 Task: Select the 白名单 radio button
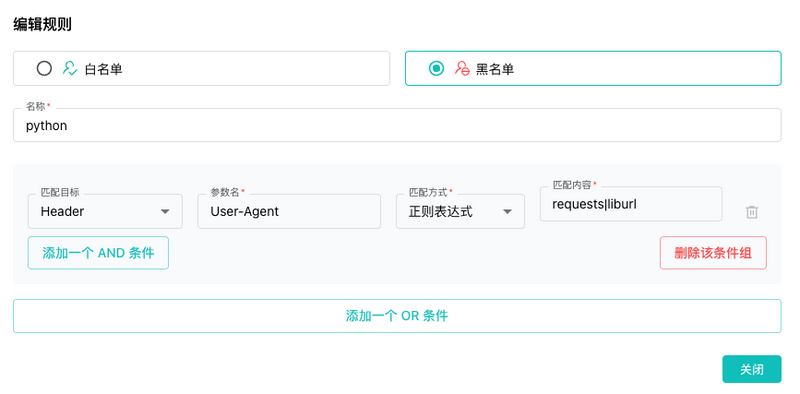pos(44,68)
